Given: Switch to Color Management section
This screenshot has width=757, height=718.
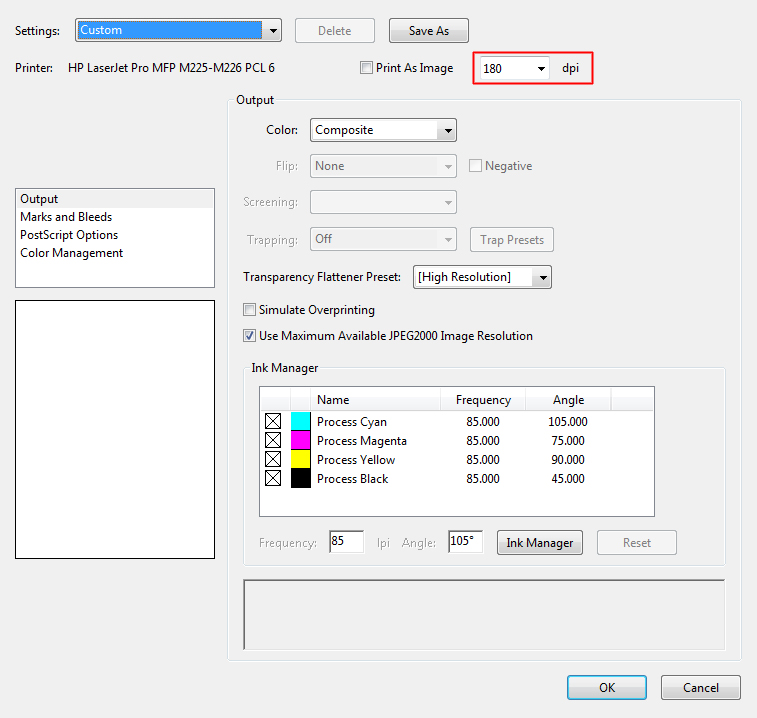Looking at the screenshot, I should pos(72,253).
